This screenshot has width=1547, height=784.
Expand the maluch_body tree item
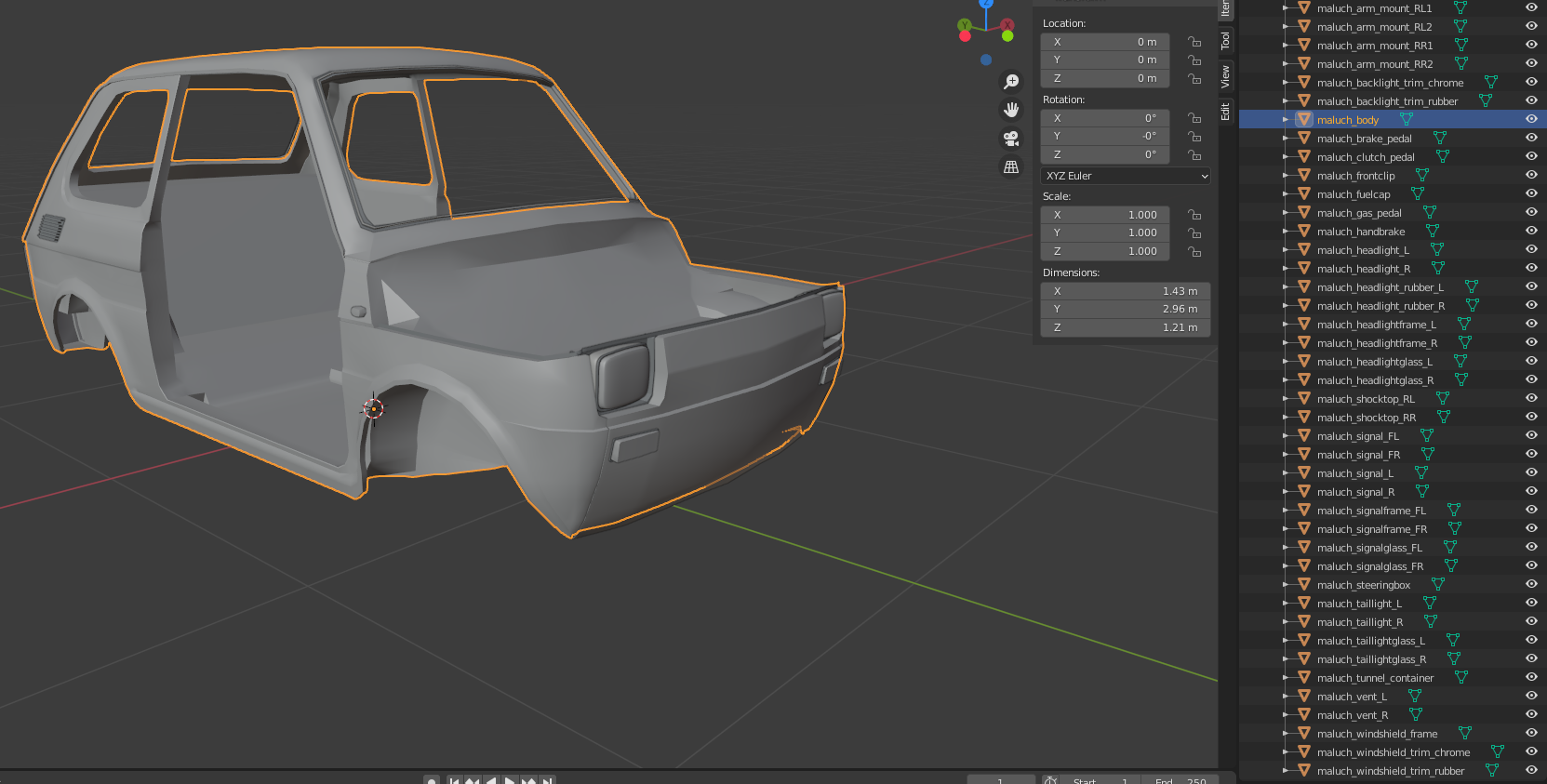pyautogui.click(x=1286, y=120)
